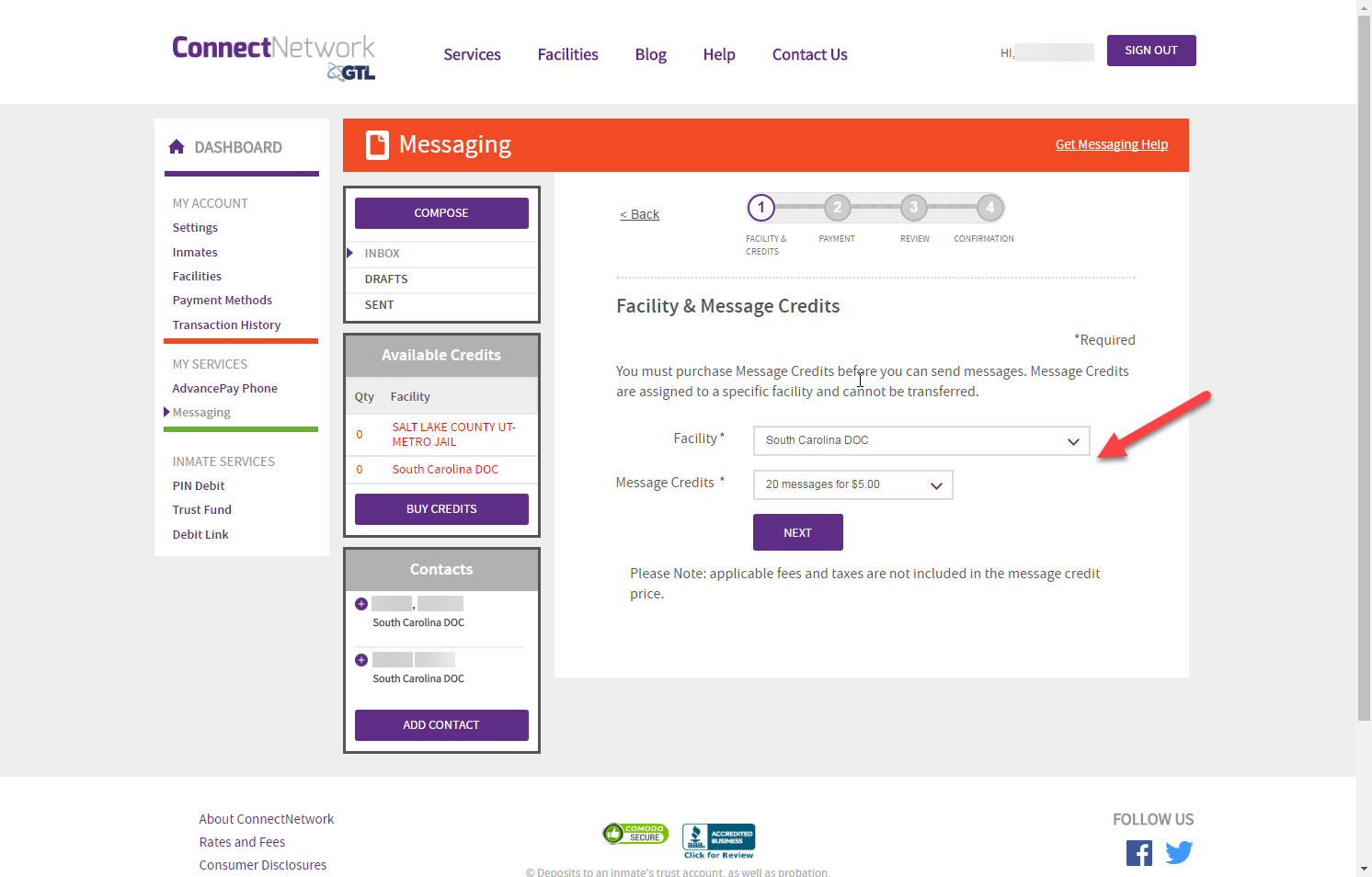Open the Message Credits dropdown
Viewport: 1372px width, 877px height.
click(x=853, y=484)
